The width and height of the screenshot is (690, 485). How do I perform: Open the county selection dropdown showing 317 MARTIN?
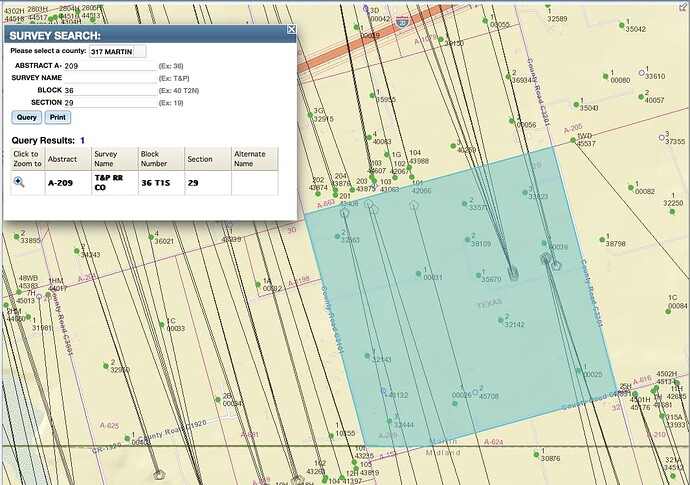117,51
